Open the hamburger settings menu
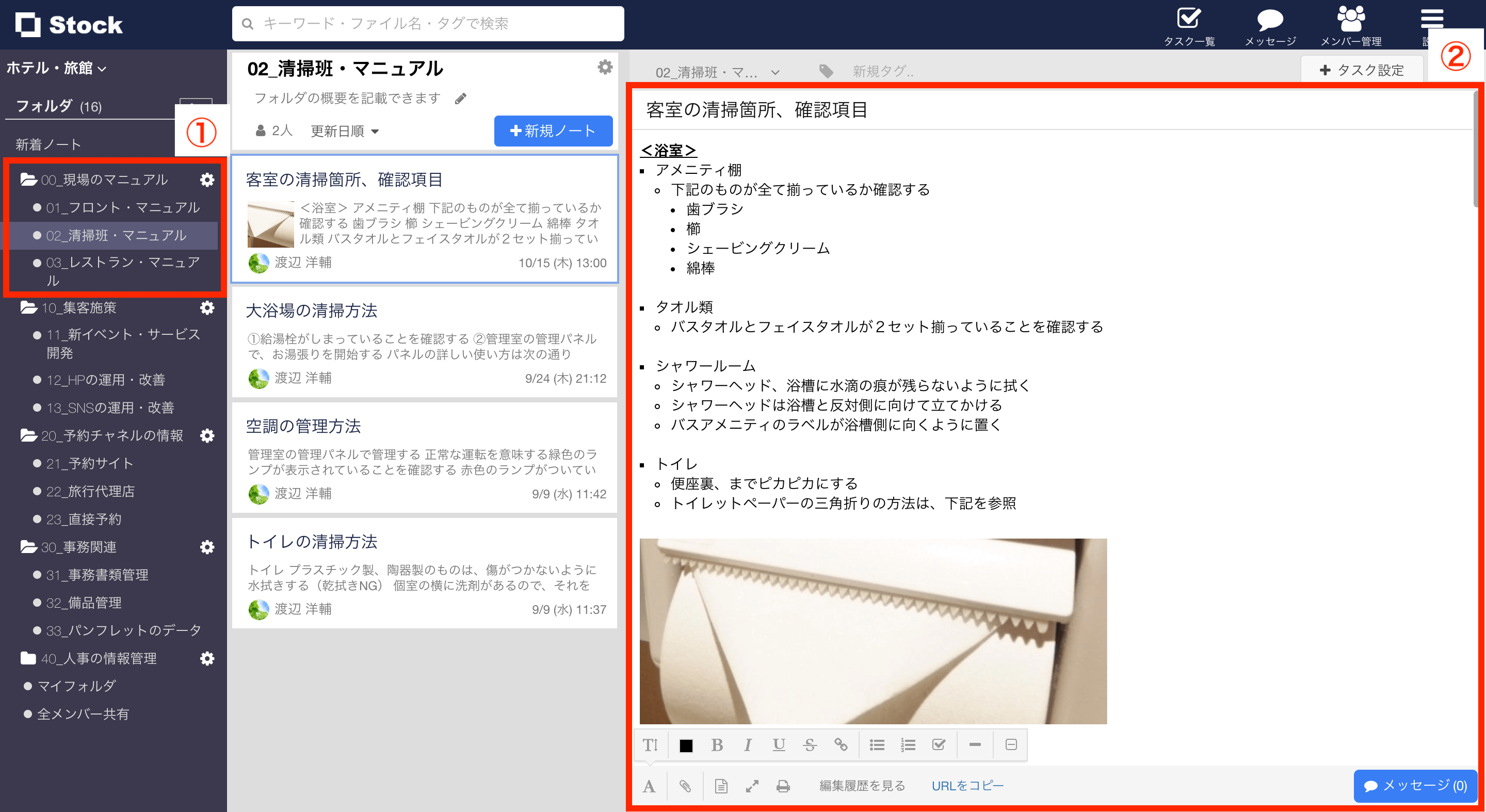 (x=1432, y=20)
